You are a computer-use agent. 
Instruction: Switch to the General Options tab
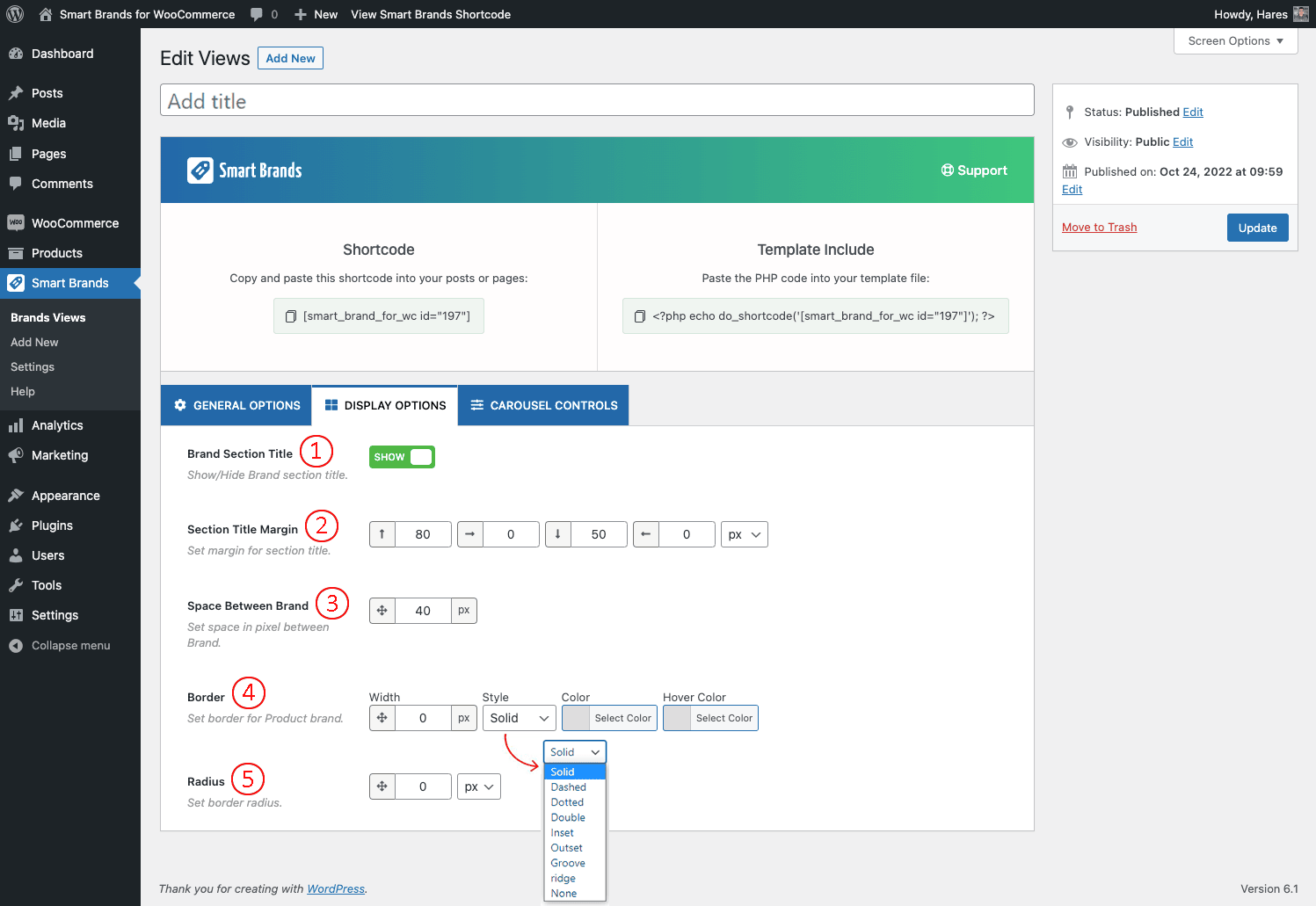[x=236, y=405]
